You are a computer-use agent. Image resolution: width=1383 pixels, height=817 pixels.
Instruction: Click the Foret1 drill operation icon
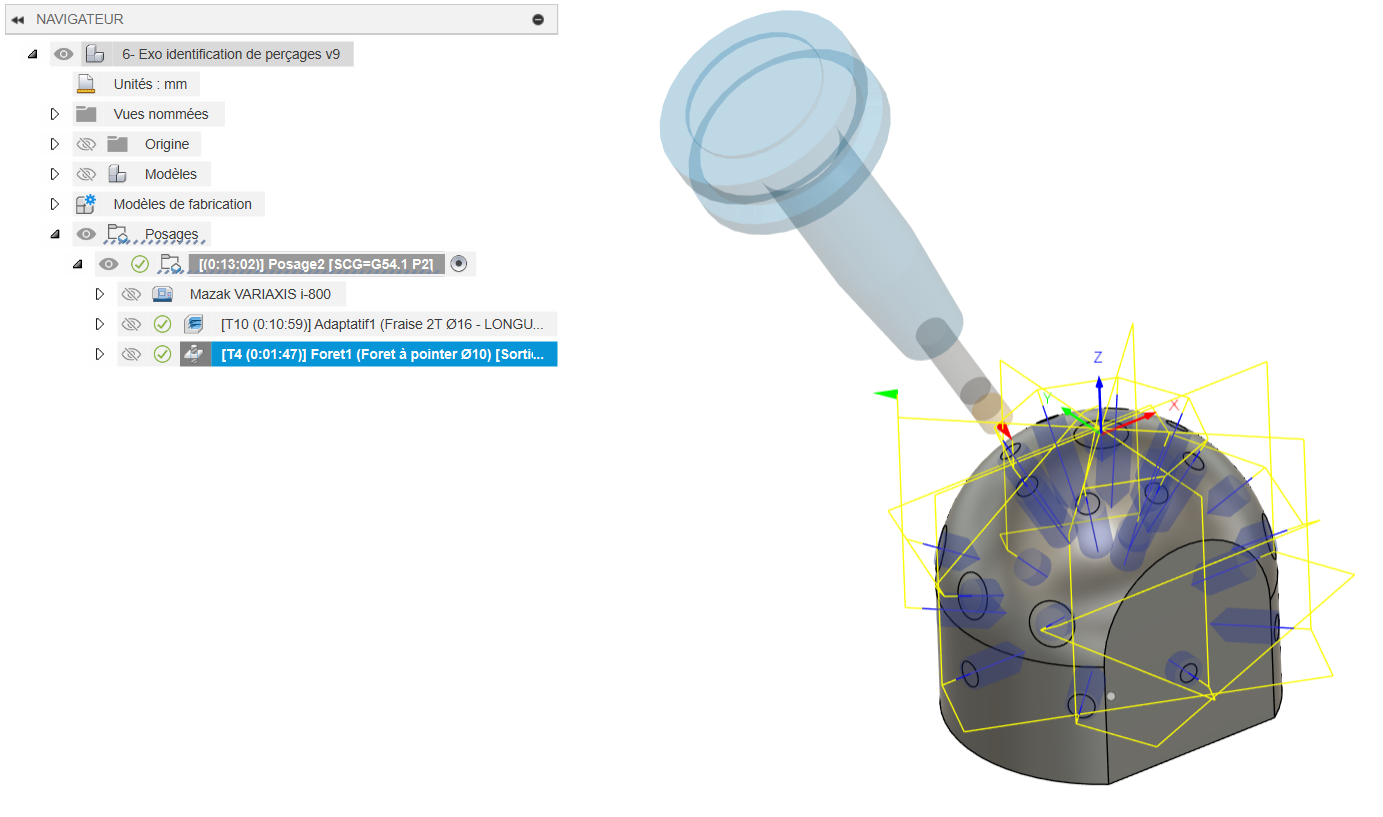(193, 354)
